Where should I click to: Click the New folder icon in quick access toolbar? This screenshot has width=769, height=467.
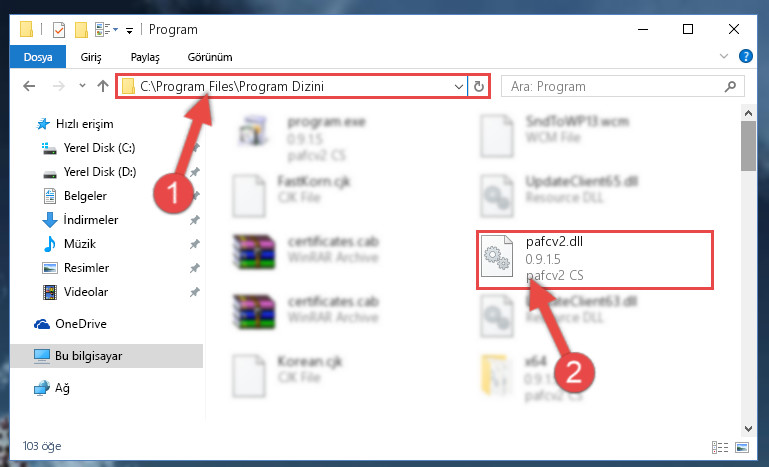coord(81,29)
